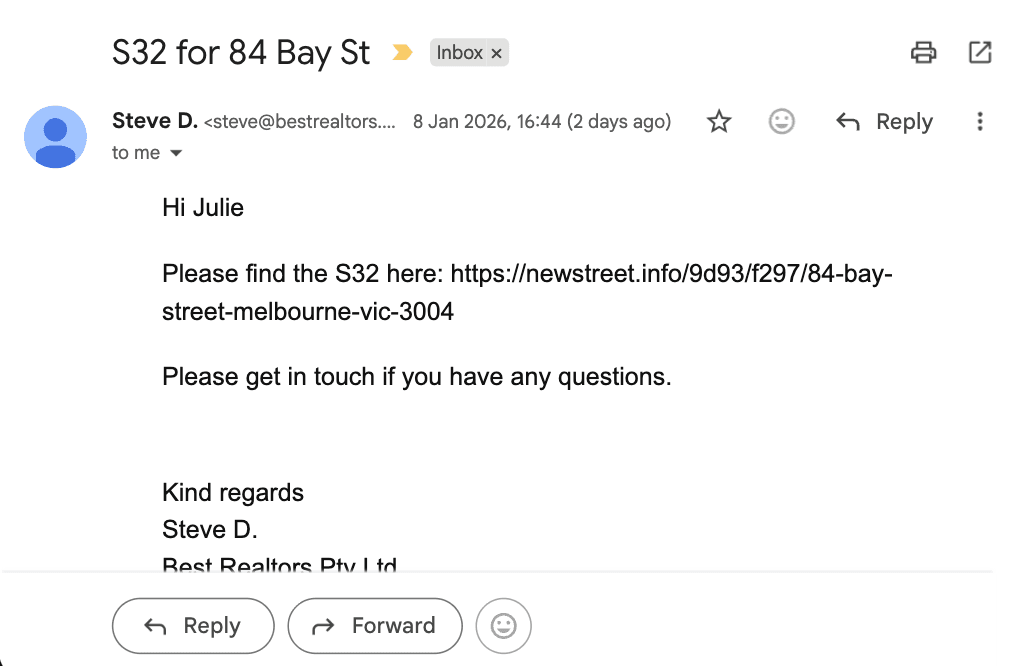Click Steve D.'s profile avatar
This screenshot has height=666, width=1020.
(x=55, y=137)
